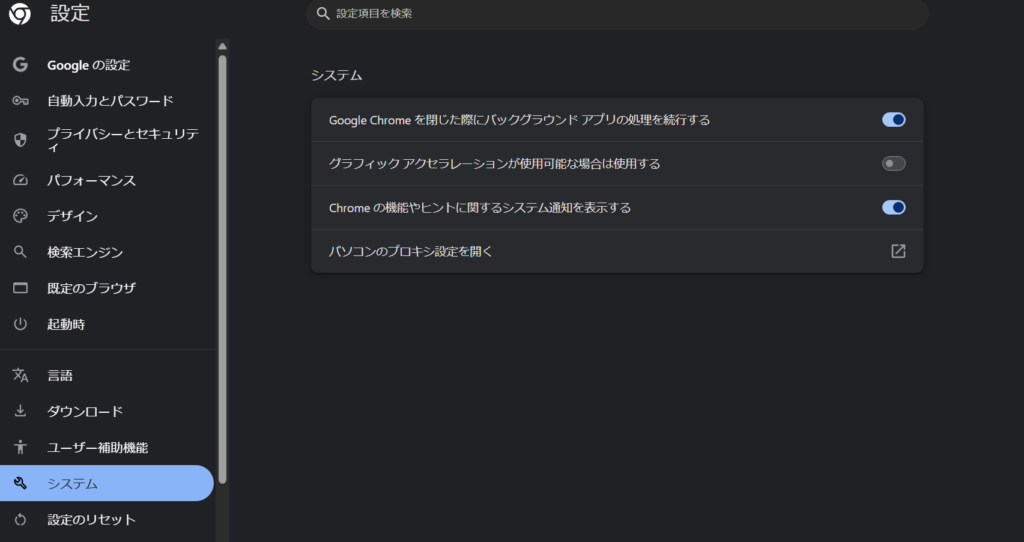The height and width of the screenshot is (542, 1024).
Task: Click the magnifier icon in the settings search box
Action: click(x=323, y=13)
